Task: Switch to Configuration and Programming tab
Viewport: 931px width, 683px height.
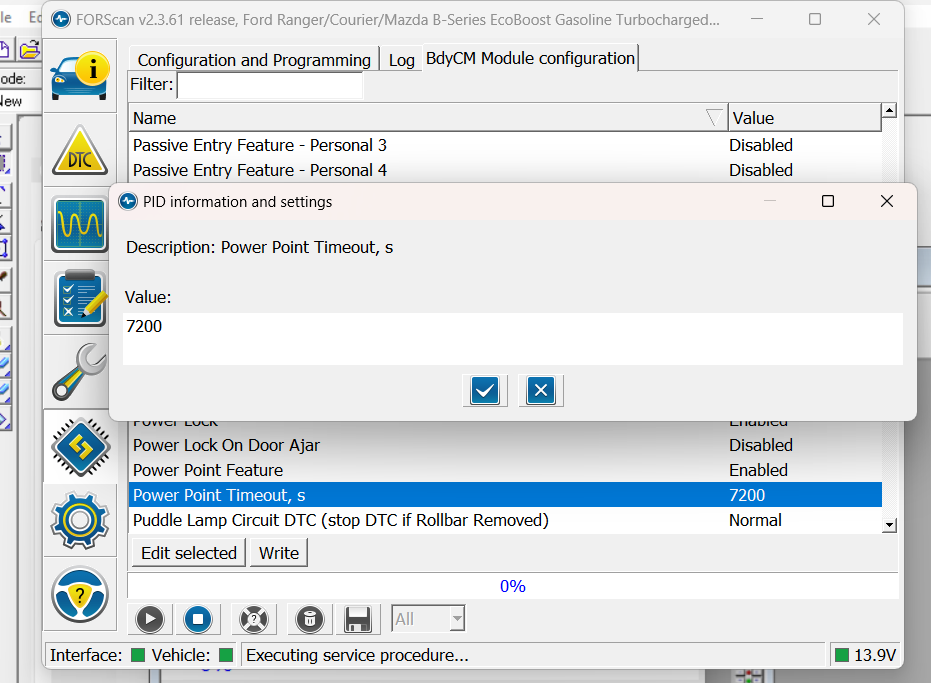Action: [254, 60]
